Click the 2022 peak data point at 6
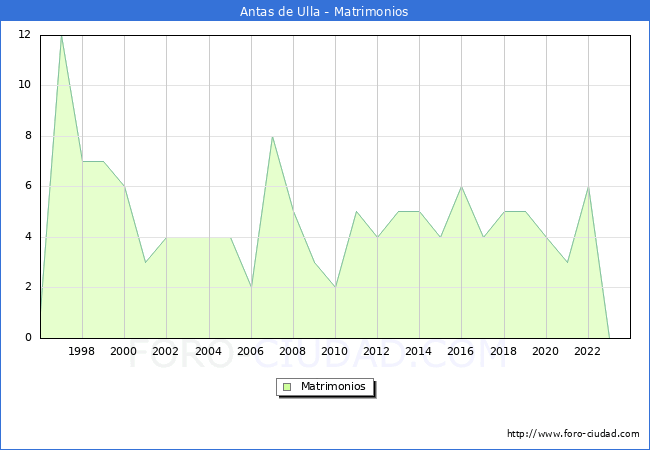This screenshot has width=650, height=450. tap(588, 187)
